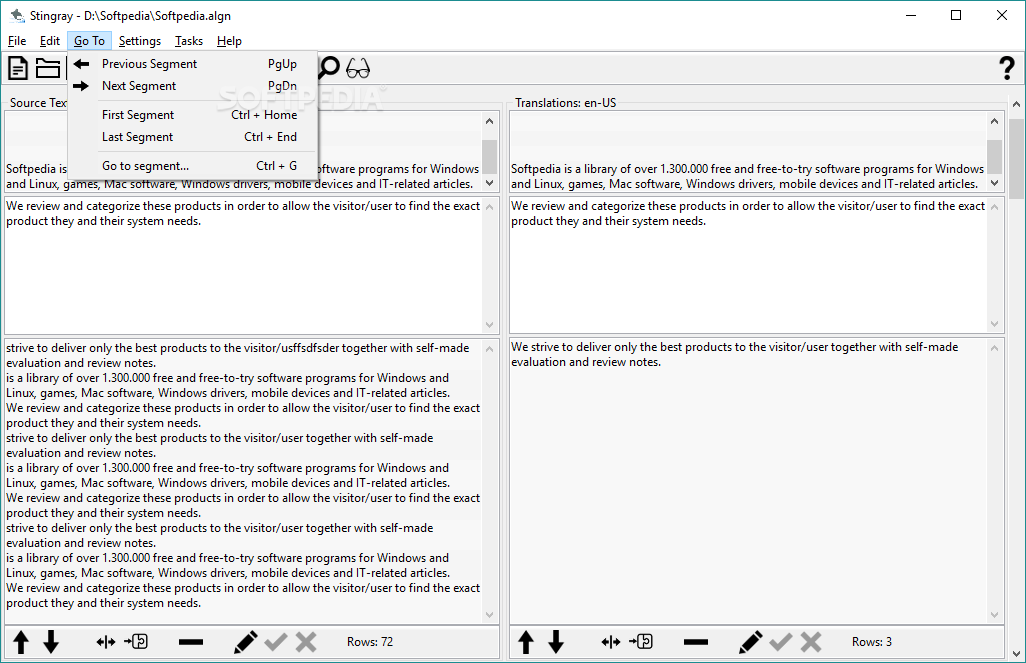Open the Tasks menu

188,41
